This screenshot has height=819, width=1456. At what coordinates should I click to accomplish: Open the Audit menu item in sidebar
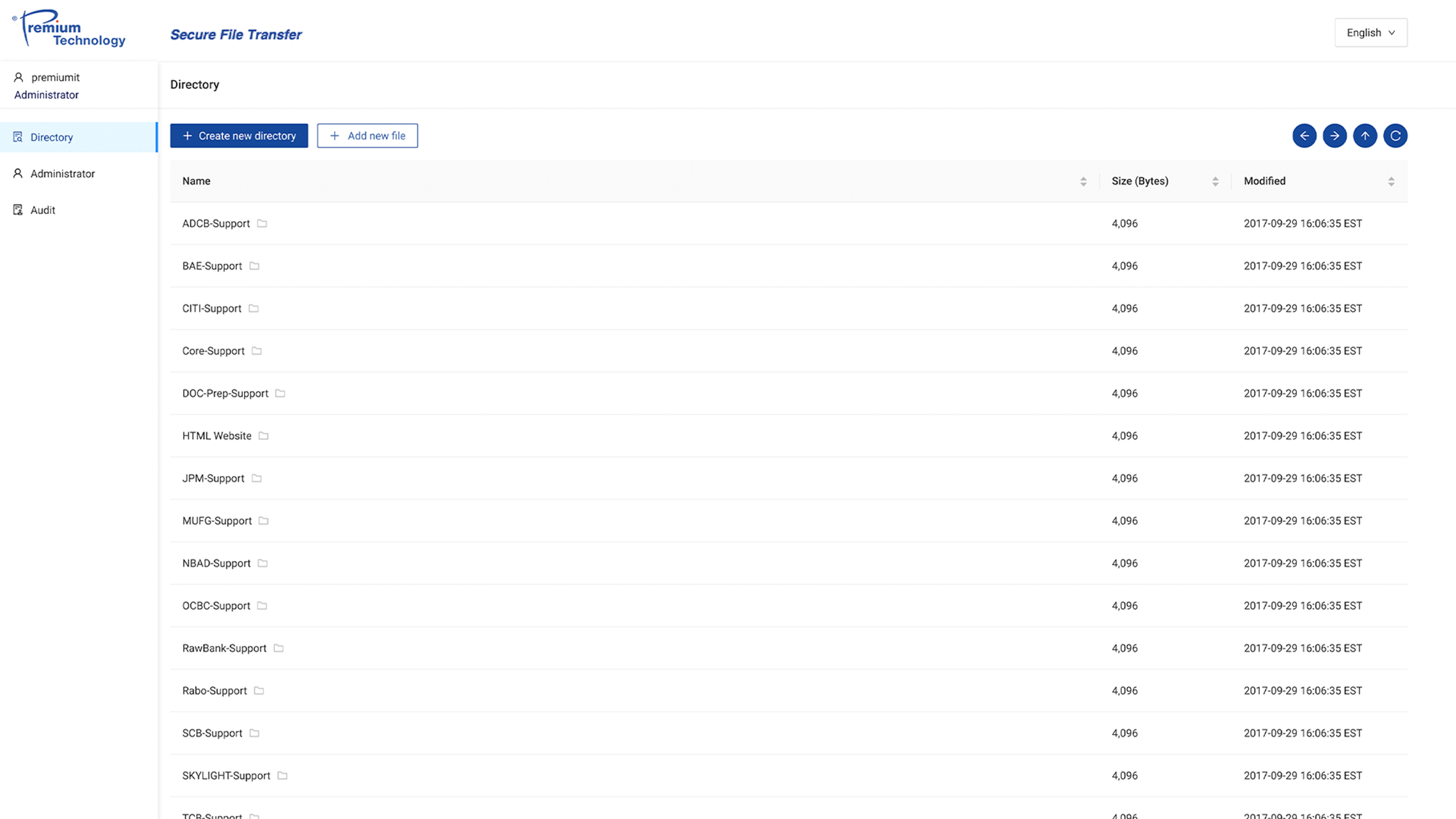[x=79, y=210]
